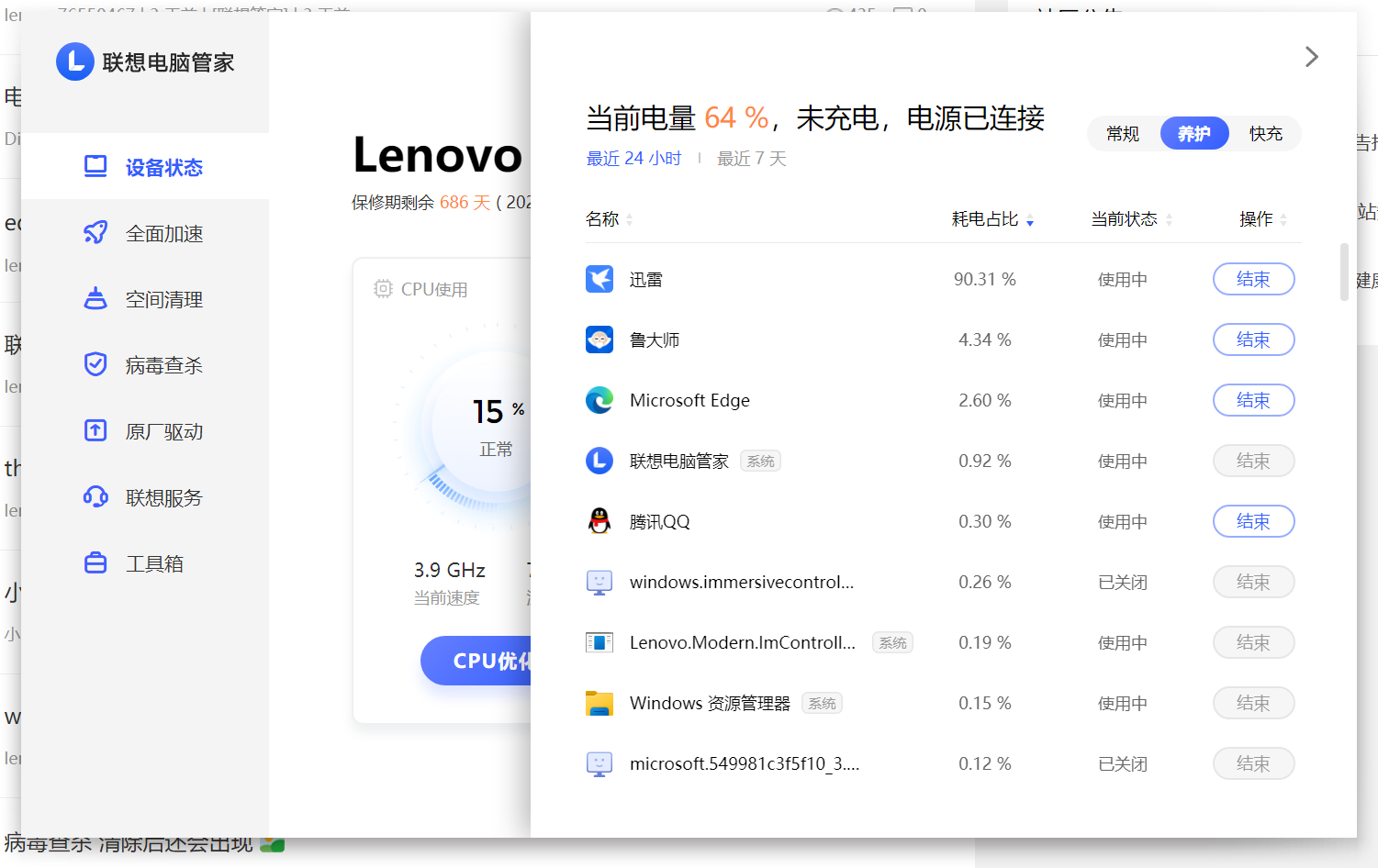Click the 设备状态 monitor icon
Image resolution: width=1378 pixels, height=868 pixels.
(x=95, y=166)
